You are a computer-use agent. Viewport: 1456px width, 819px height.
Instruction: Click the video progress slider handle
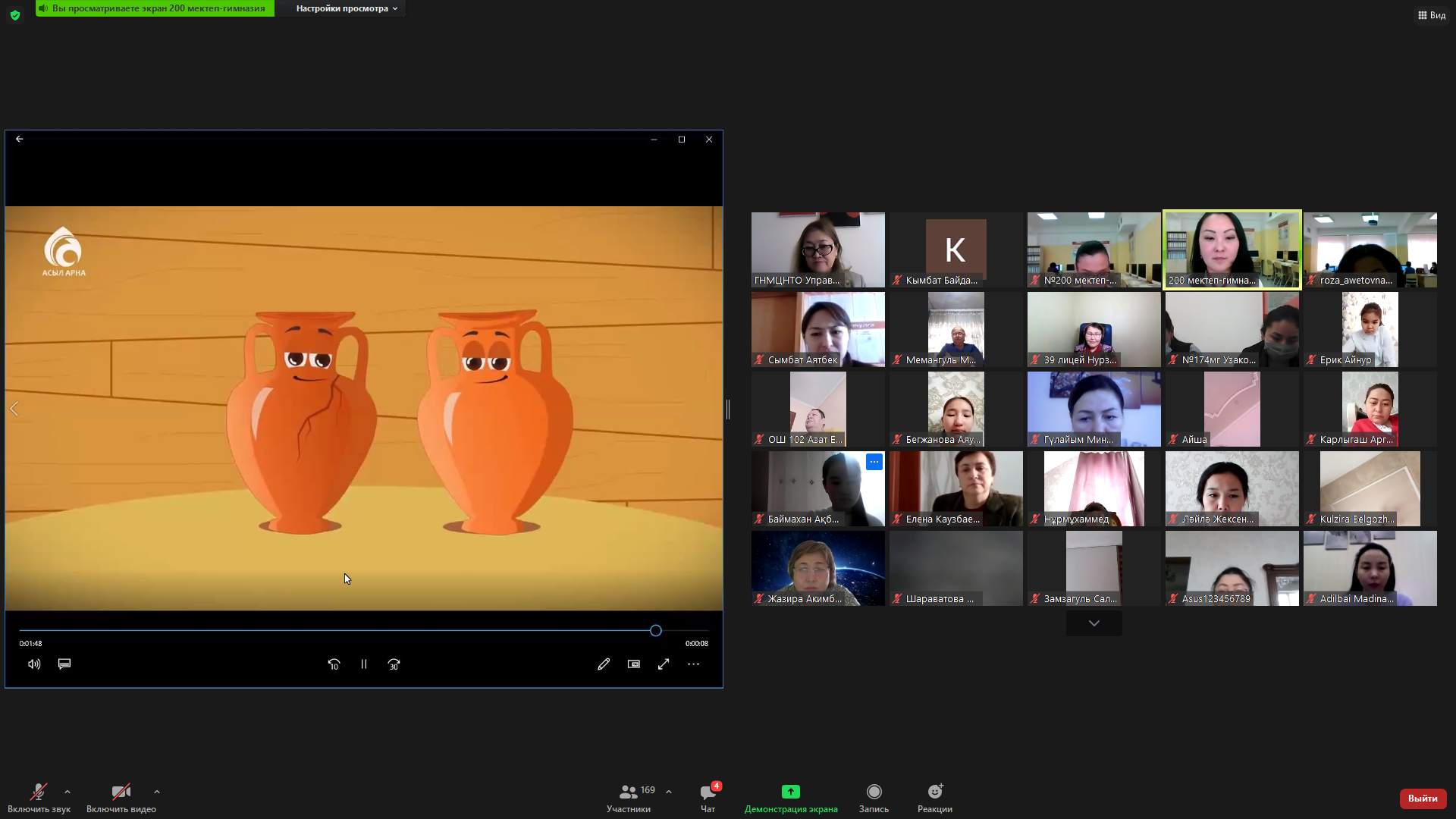[656, 630]
